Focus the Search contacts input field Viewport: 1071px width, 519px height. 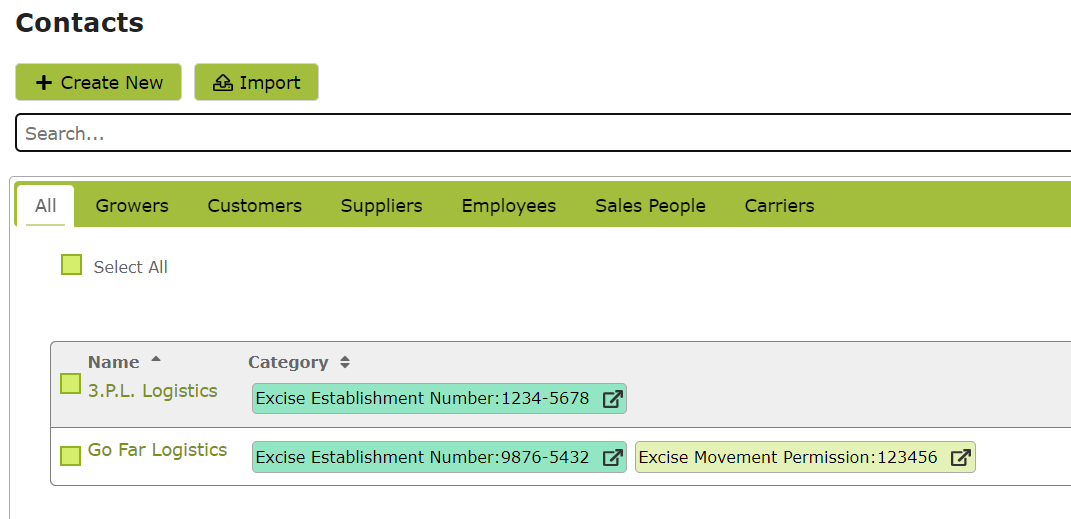[543, 132]
